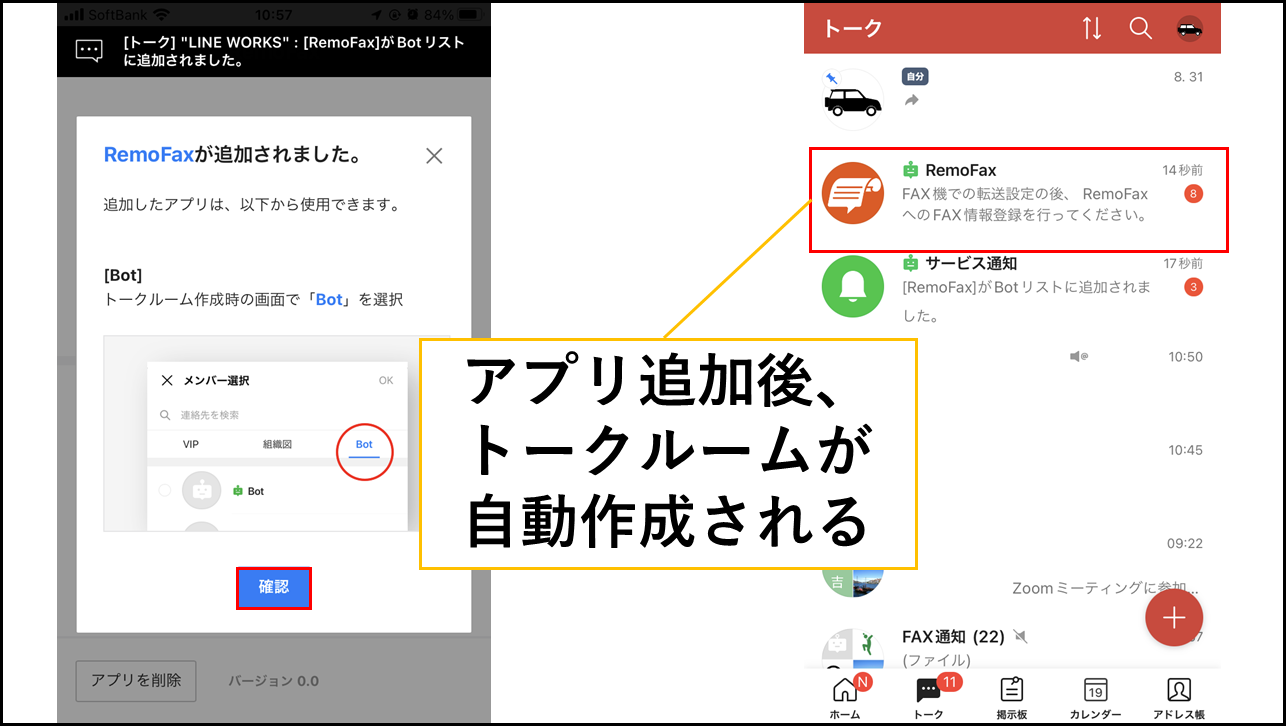Switch to the カレンダー tab
Screen dimensions: 1286x726
tap(1095, 697)
